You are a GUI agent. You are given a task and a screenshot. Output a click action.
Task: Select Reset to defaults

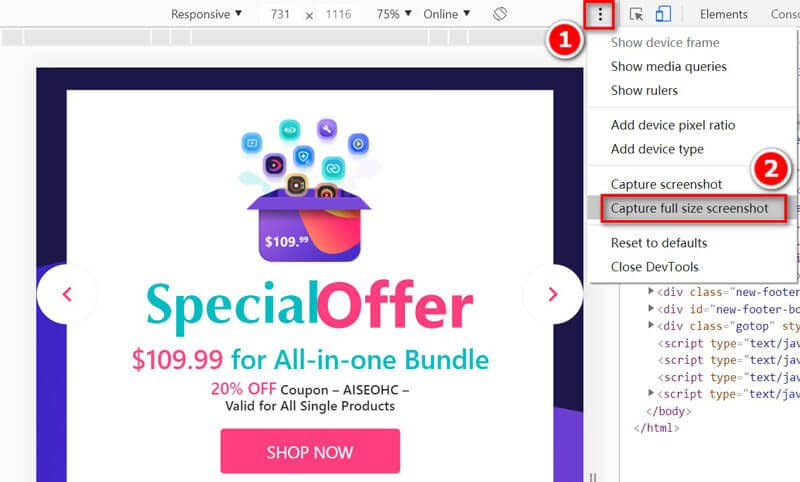659,243
